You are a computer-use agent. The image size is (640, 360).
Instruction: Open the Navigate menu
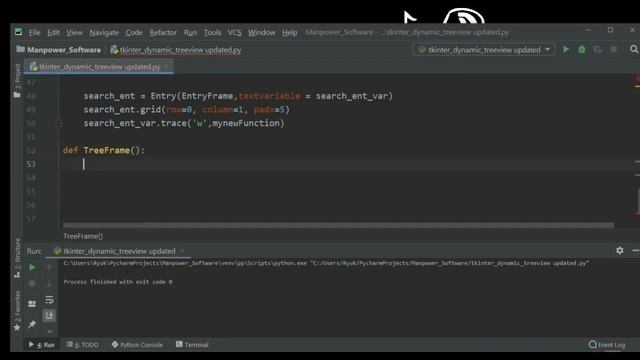104,33
